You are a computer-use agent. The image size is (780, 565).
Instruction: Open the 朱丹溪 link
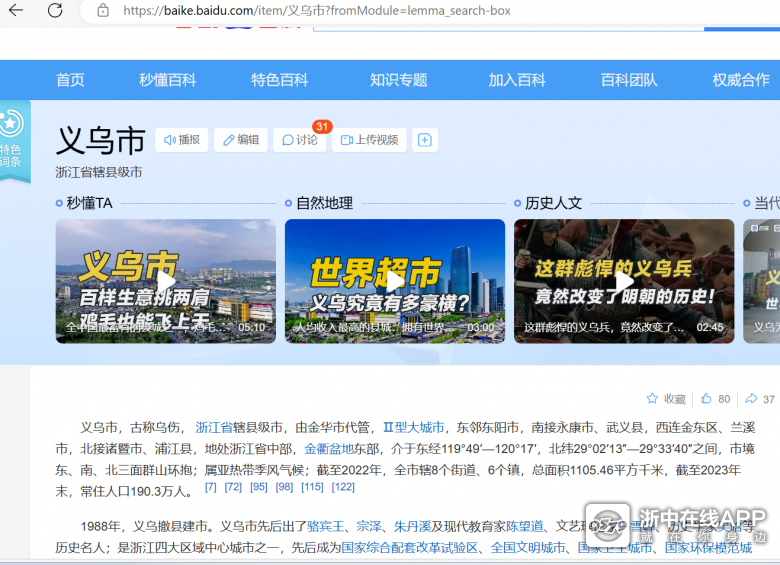coord(412,526)
